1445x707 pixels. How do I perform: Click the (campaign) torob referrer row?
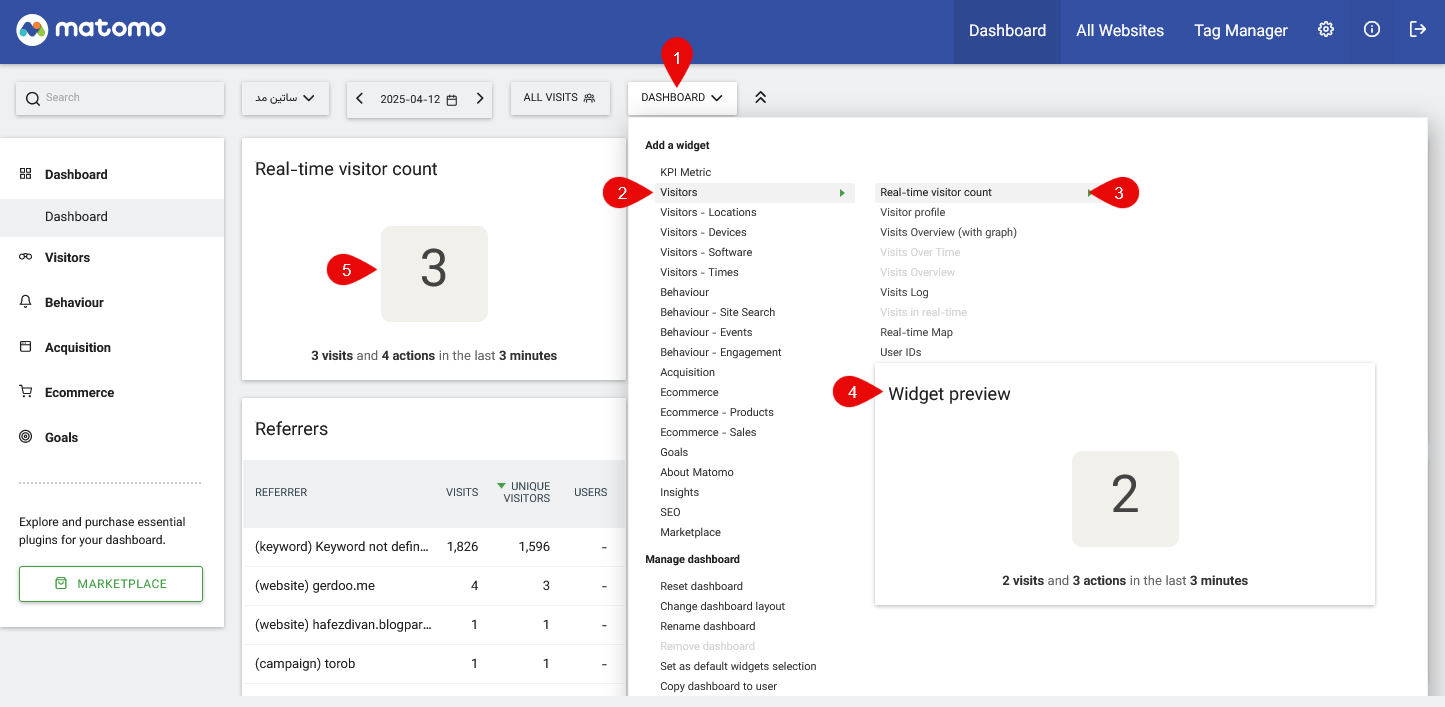click(434, 664)
